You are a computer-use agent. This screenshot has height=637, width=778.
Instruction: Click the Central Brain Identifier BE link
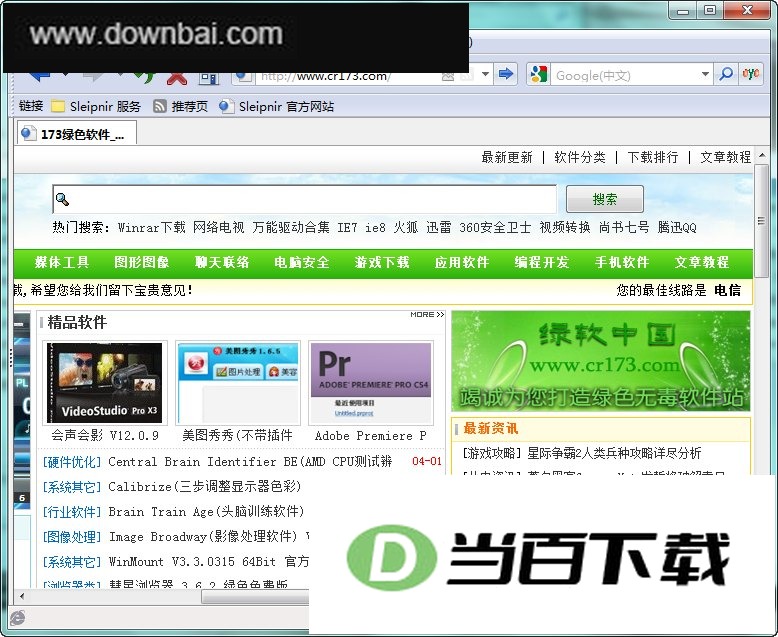click(251, 461)
